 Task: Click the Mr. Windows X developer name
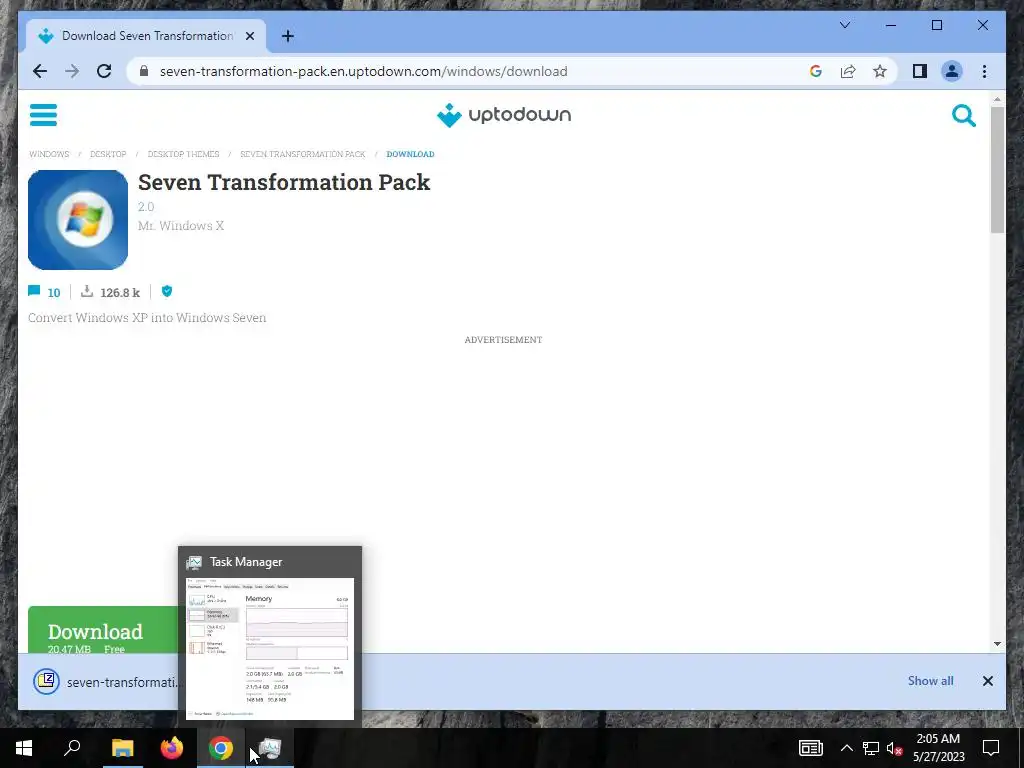[181, 225]
